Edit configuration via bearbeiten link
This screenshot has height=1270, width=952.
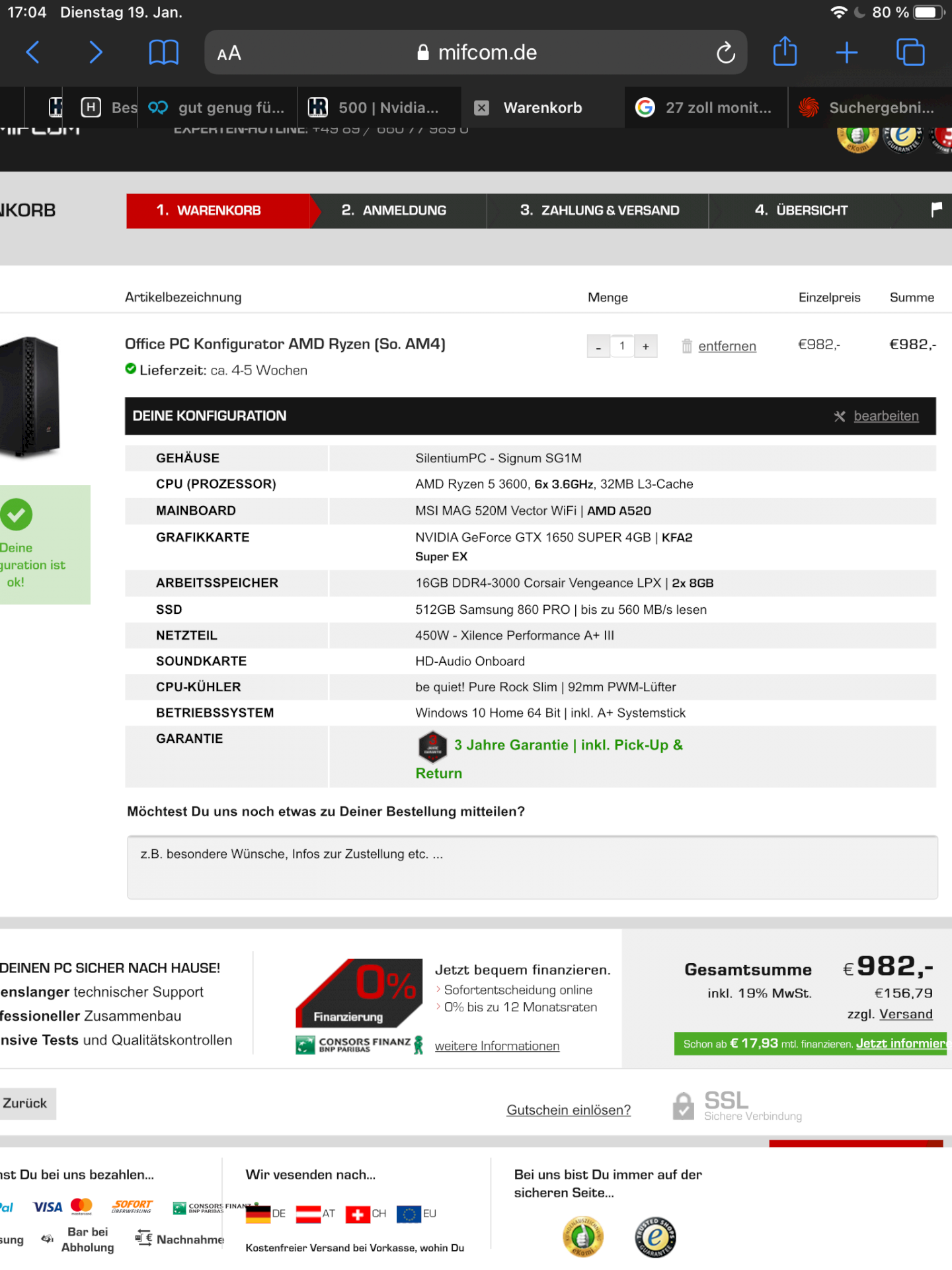(x=886, y=416)
